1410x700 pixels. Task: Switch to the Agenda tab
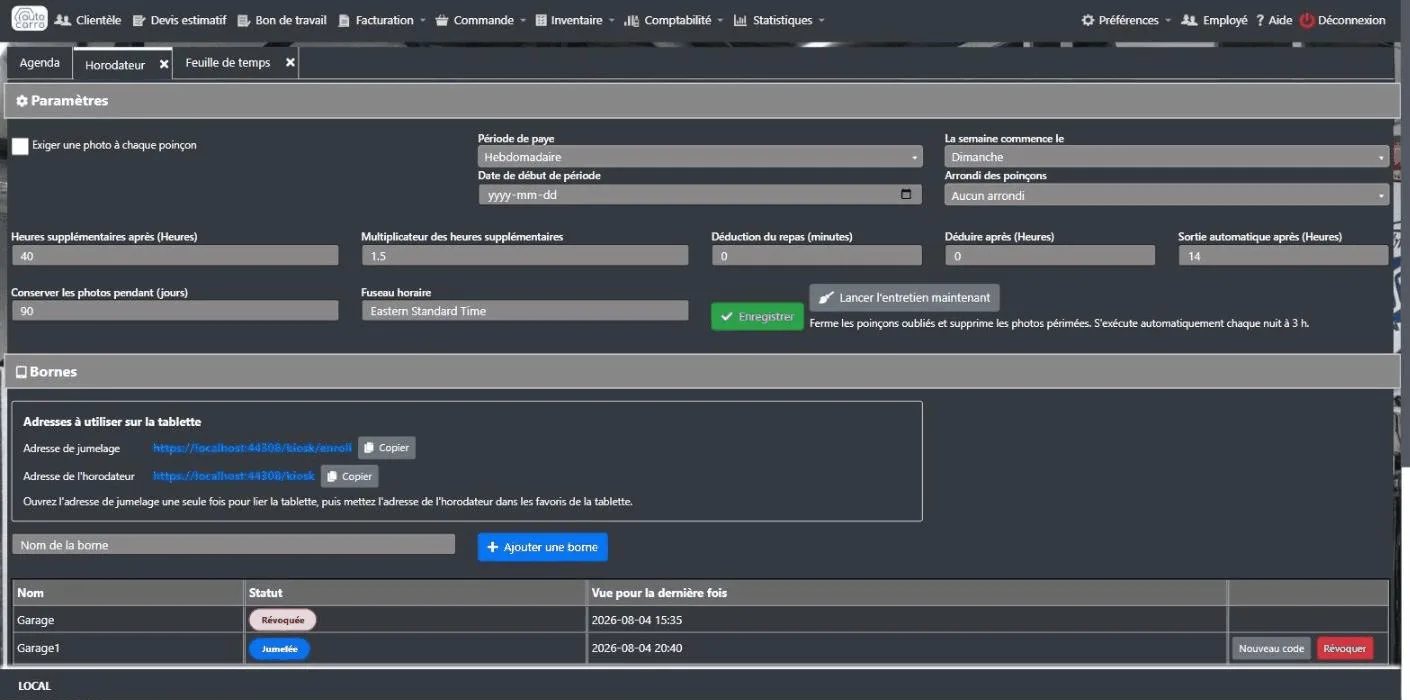point(40,62)
